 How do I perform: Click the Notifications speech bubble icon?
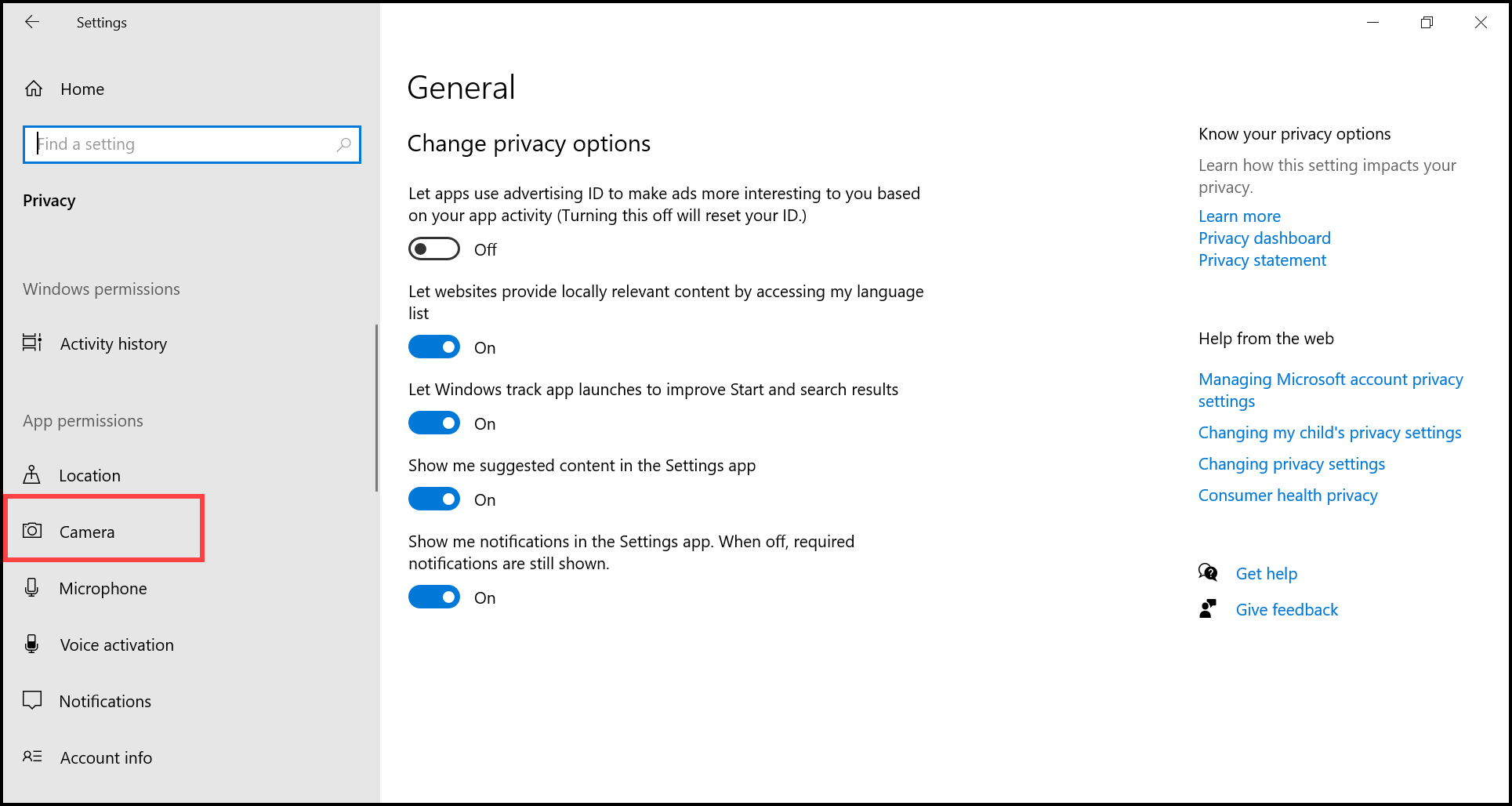click(32, 700)
